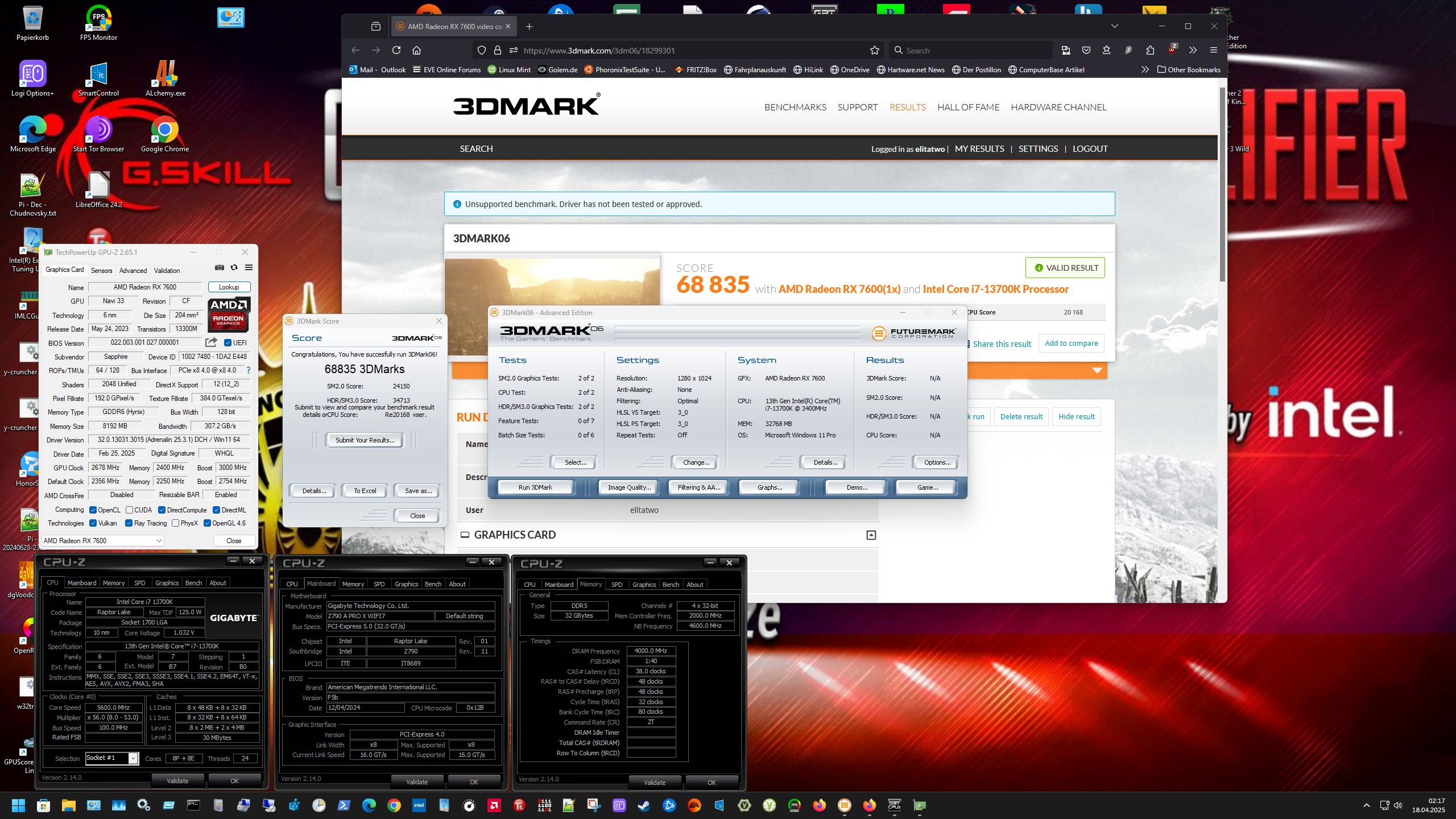This screenshot has height=819, width=1456.
Task: Click the Bus Interface question mark icon
Action: click(249, 370)
